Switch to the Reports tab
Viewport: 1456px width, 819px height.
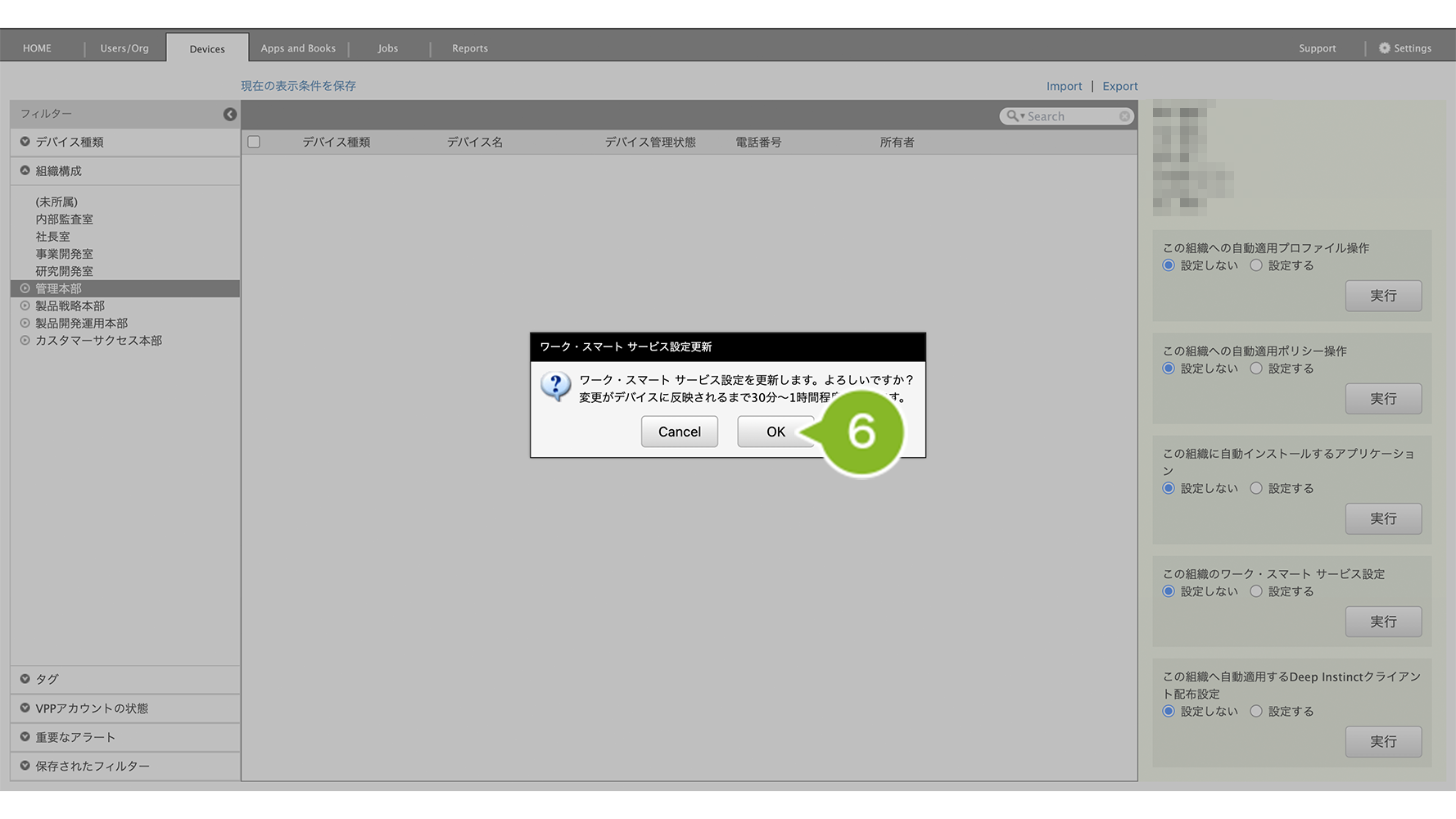[x=469, y=48]
